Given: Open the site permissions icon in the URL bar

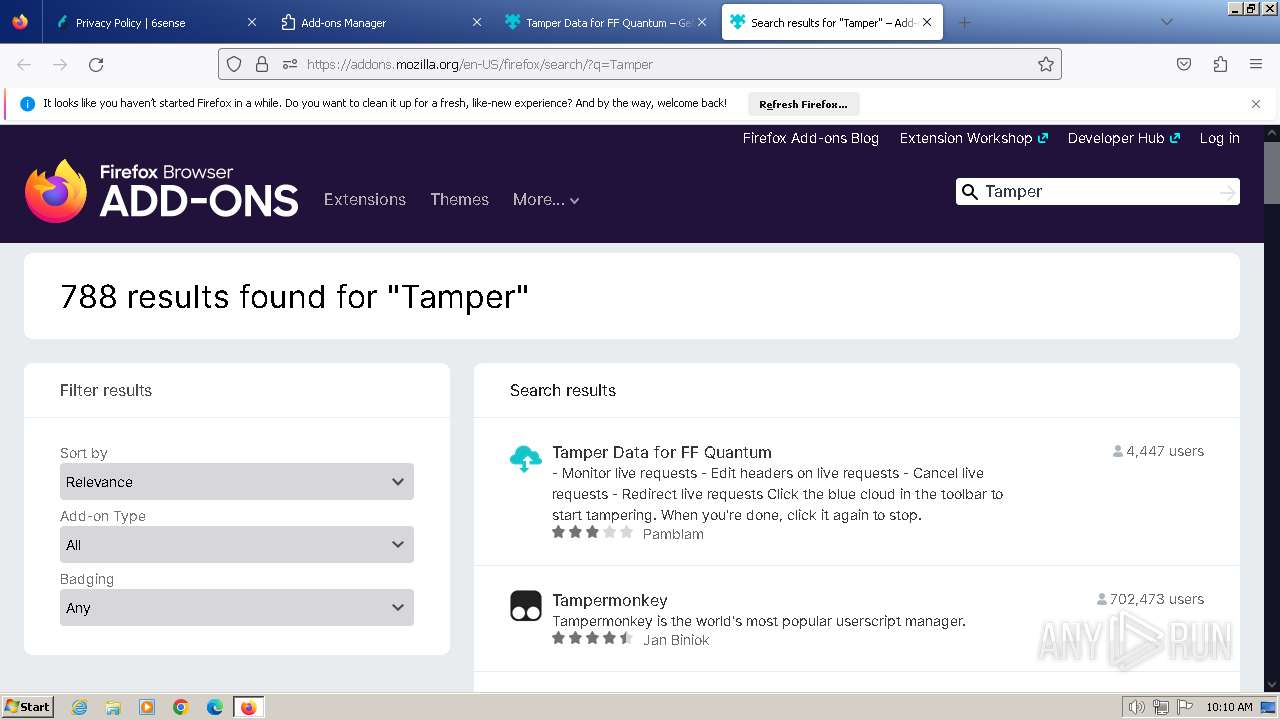Looking at the screenshot, I should [290, 64].
